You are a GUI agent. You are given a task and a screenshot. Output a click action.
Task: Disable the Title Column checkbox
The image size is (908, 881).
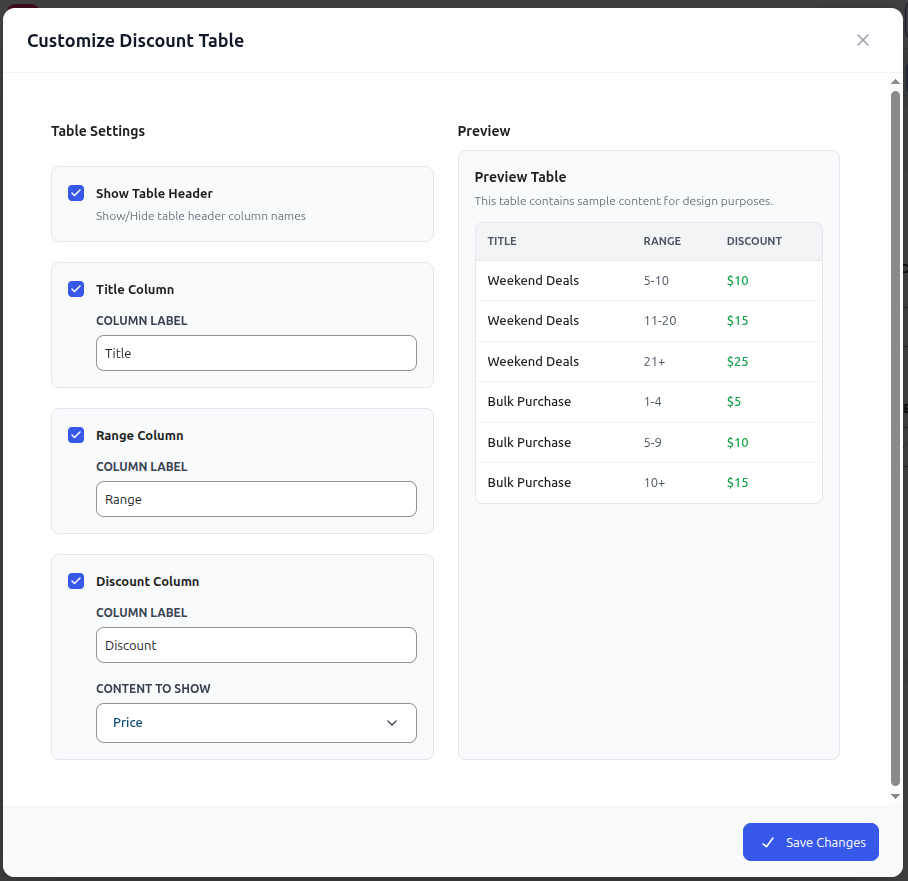[76, 289]
